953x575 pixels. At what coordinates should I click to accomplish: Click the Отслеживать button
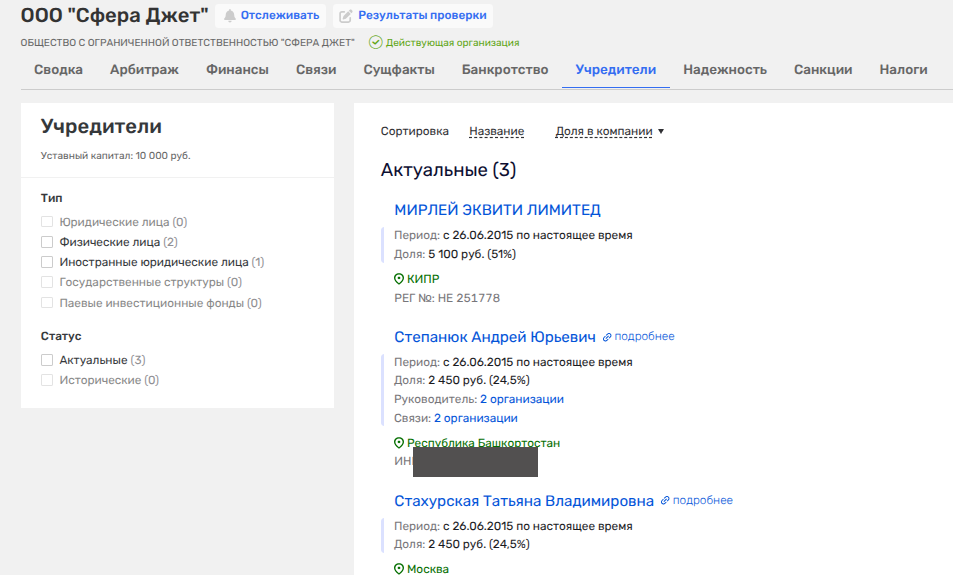point(270,16)
